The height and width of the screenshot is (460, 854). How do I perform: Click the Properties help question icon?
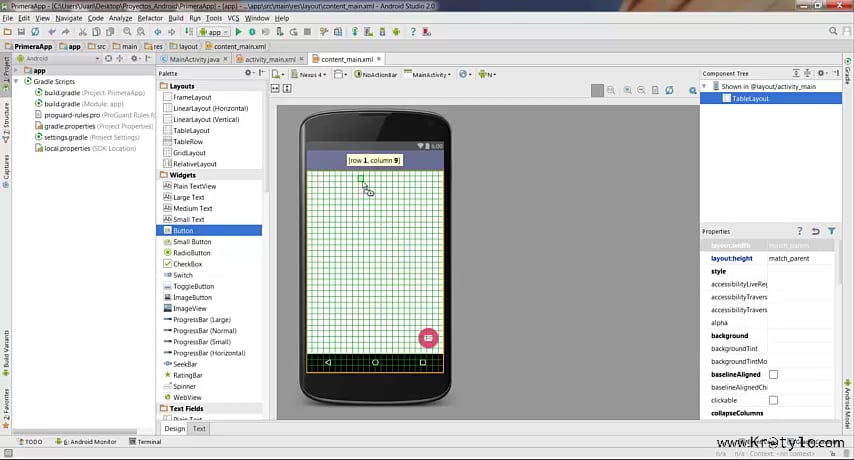pyautogui.click(x=800, y=231)
